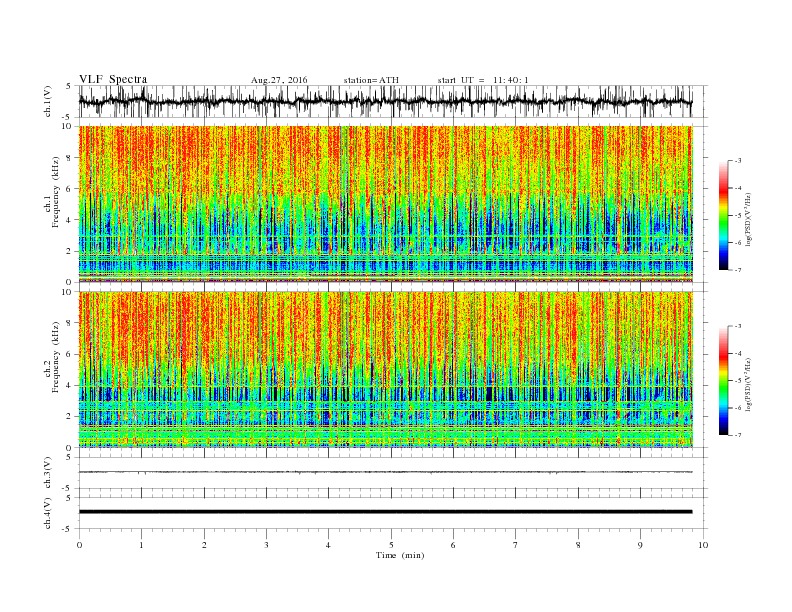Click the '-7' label on lower colorbar
Viewport: 792px width, 612px height.
737,435
